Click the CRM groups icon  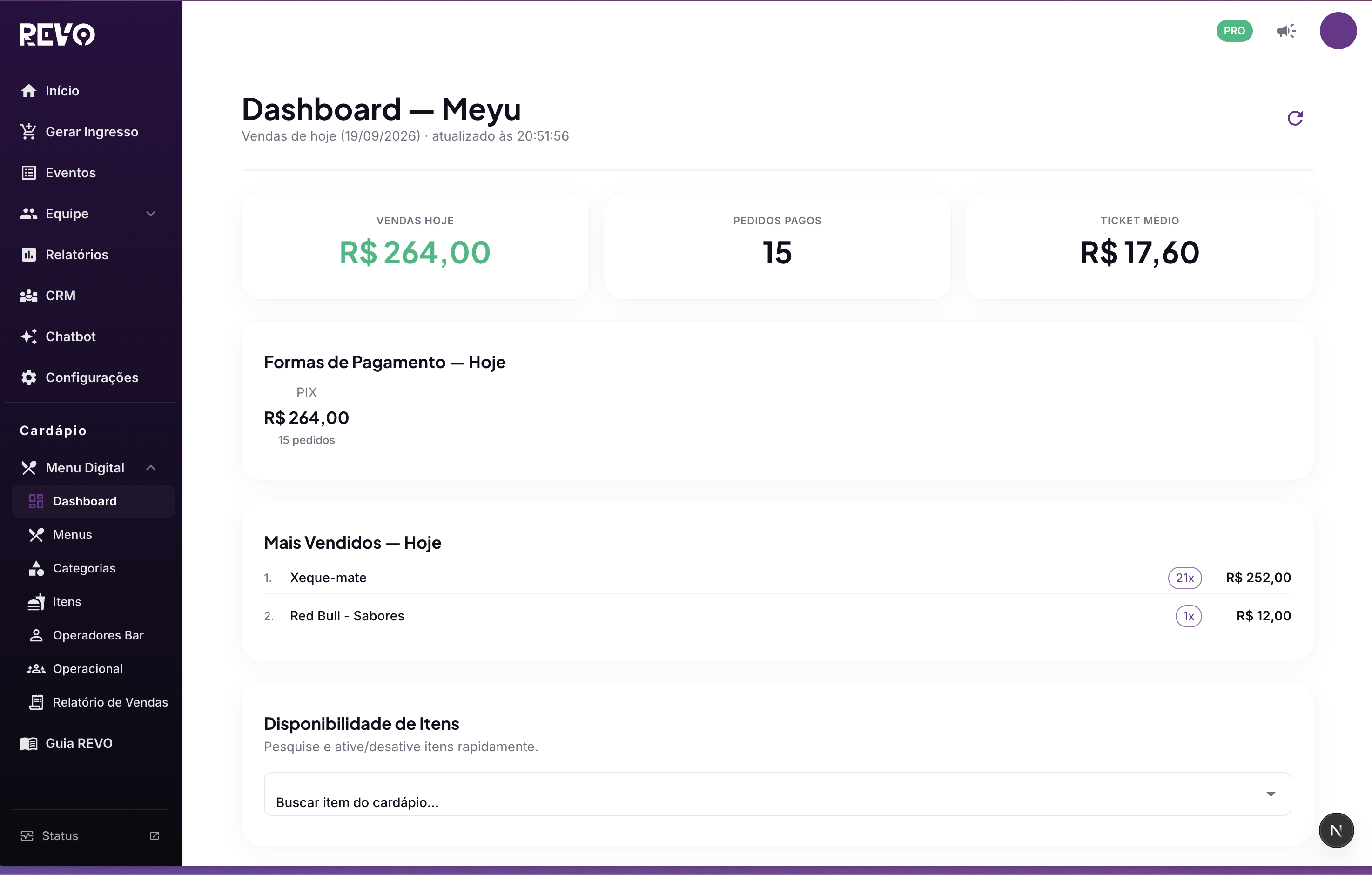pyautogui.click(x=28, y=296)
